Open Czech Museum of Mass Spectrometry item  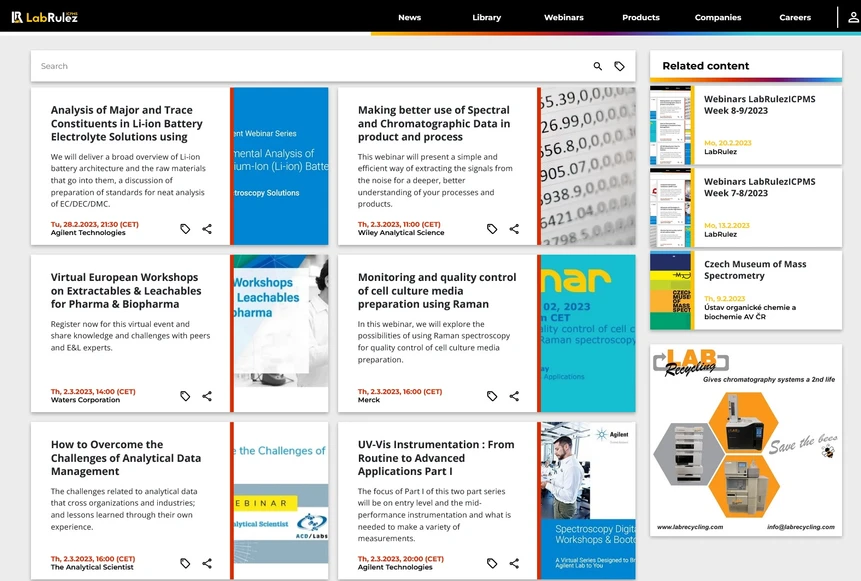[755, 270]
